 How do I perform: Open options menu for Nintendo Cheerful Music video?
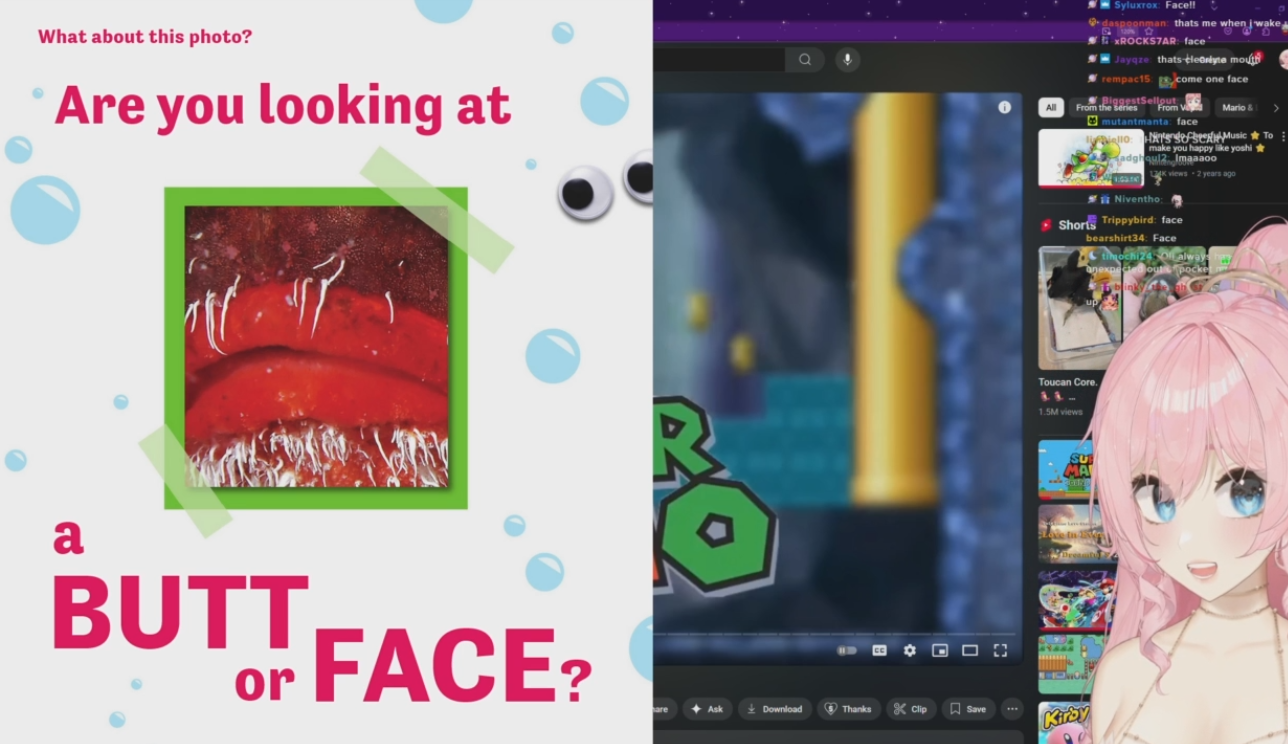(1283, 136)
